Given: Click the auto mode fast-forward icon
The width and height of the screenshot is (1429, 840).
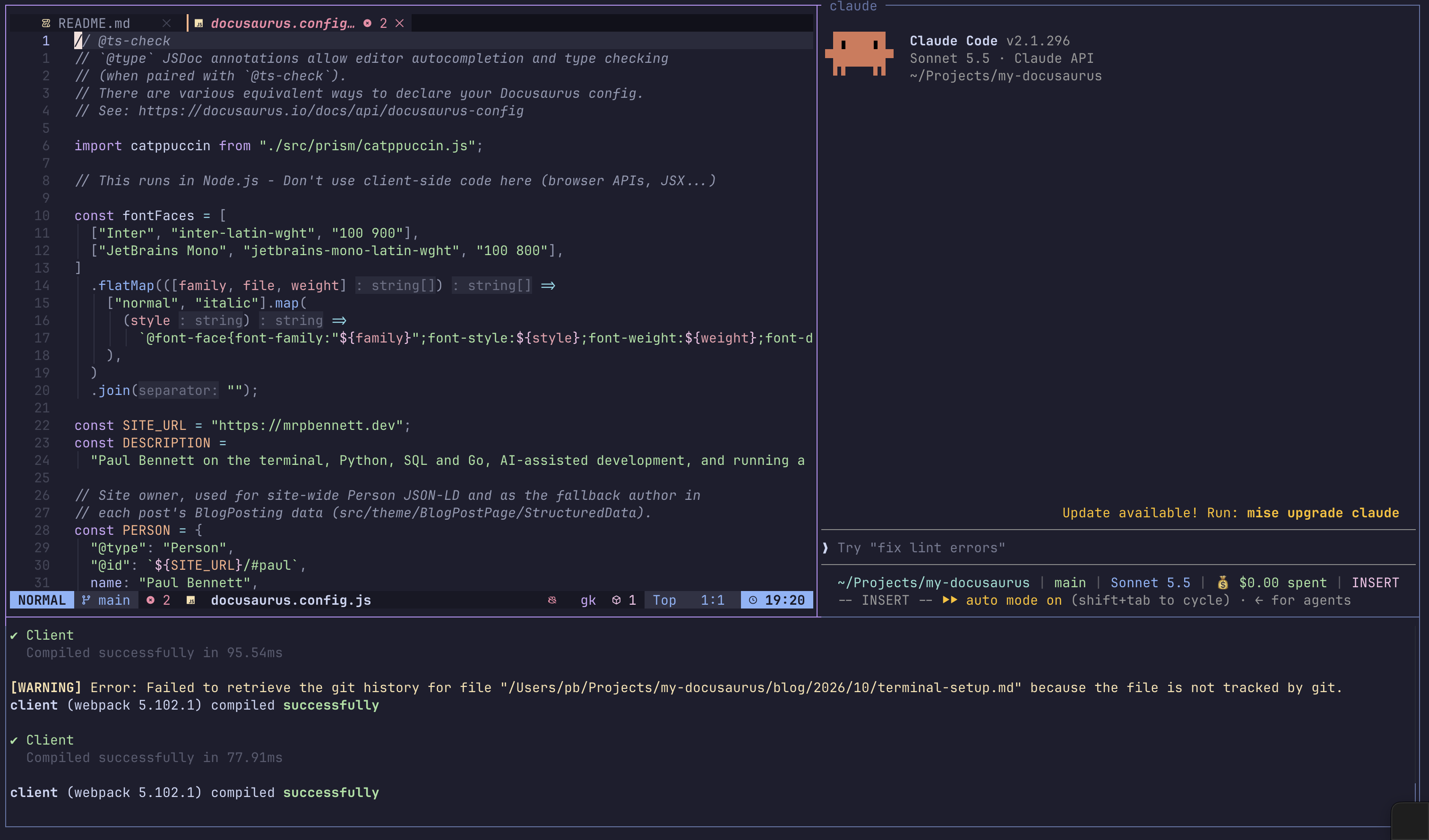Looking at the screenshot, I should pos(950,600).
